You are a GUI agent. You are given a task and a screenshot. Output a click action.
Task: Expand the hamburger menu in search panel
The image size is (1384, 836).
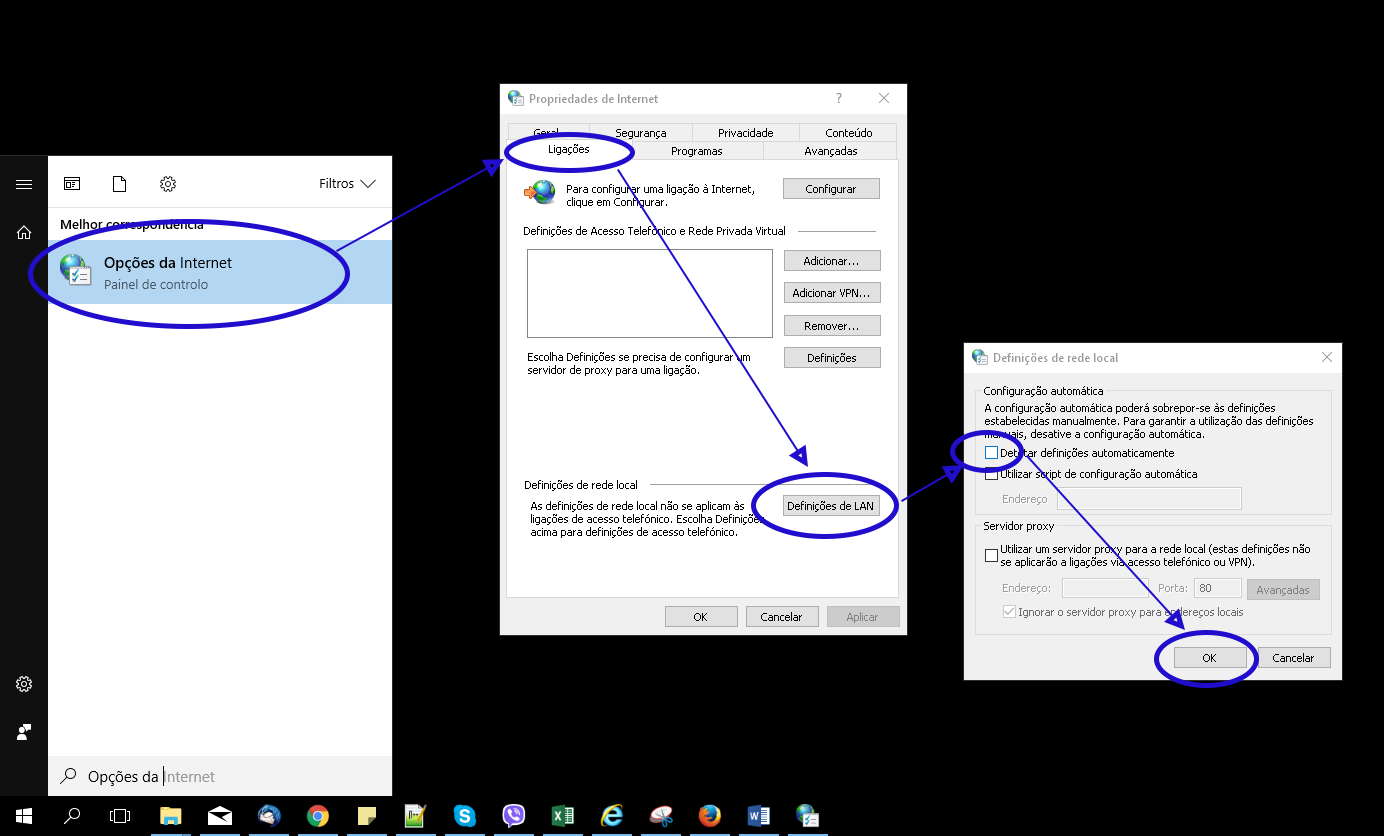(x=24, y=184)
